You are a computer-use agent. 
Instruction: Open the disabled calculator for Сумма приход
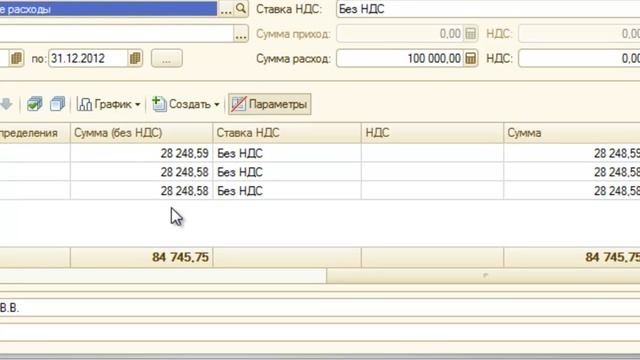click(471, 33)
